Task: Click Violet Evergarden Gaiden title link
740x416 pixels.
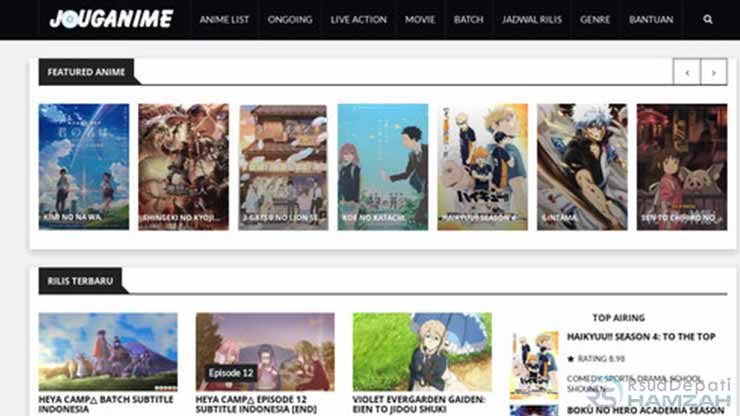Action: pos(419,404)
